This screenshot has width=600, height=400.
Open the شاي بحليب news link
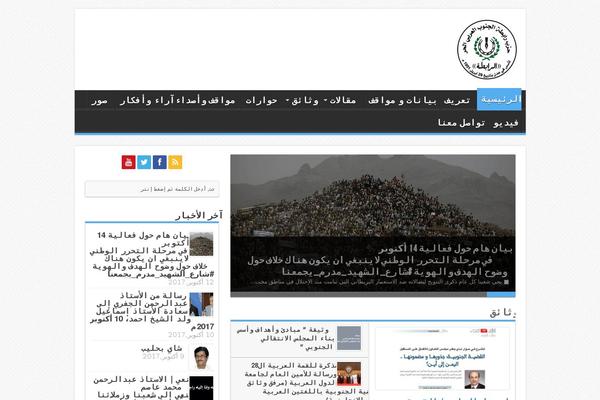point(161,348)
